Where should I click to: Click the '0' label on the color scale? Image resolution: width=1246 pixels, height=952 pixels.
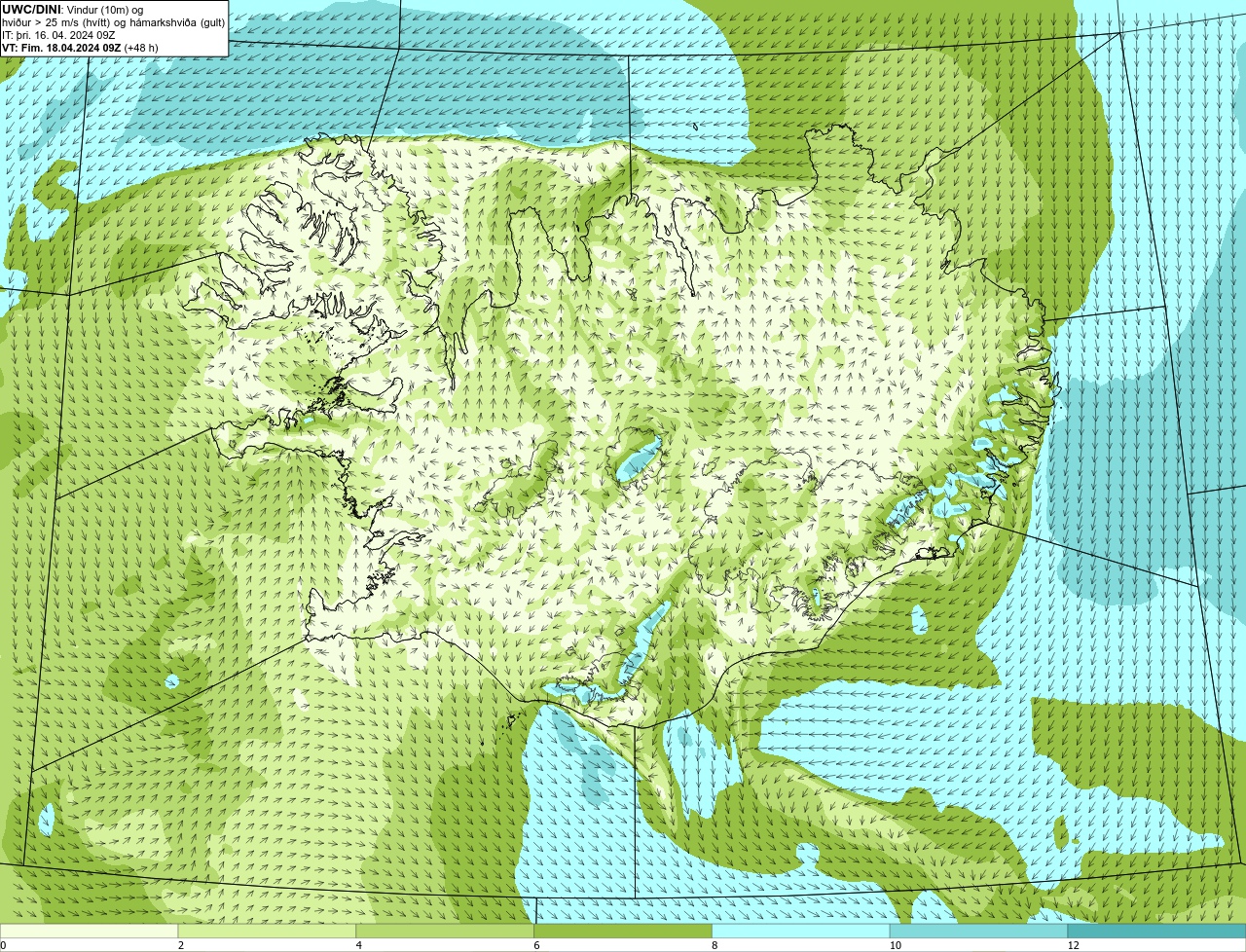3,945
